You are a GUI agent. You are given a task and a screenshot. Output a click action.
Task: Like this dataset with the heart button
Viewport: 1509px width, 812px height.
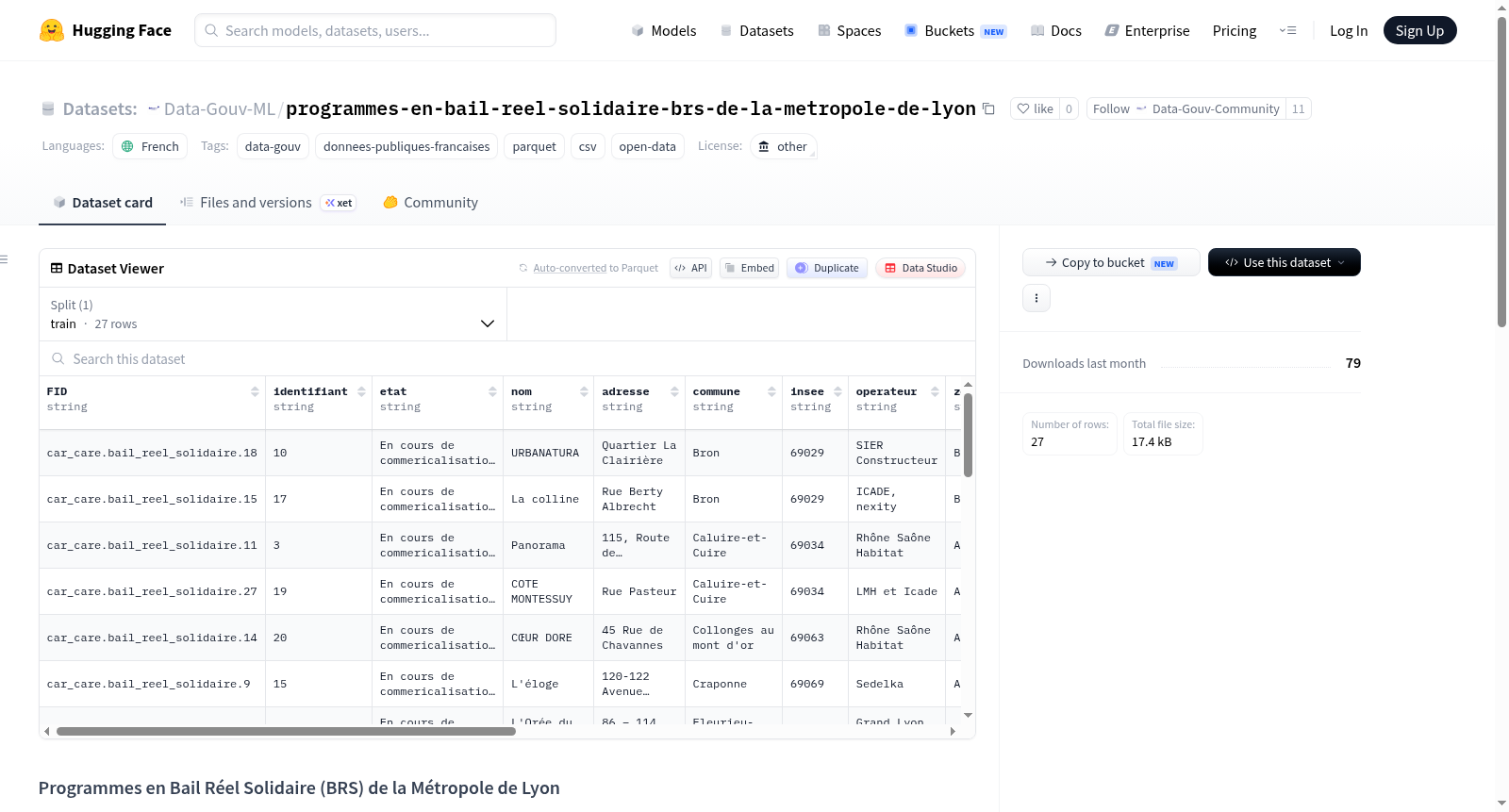tap(1035, 108)
